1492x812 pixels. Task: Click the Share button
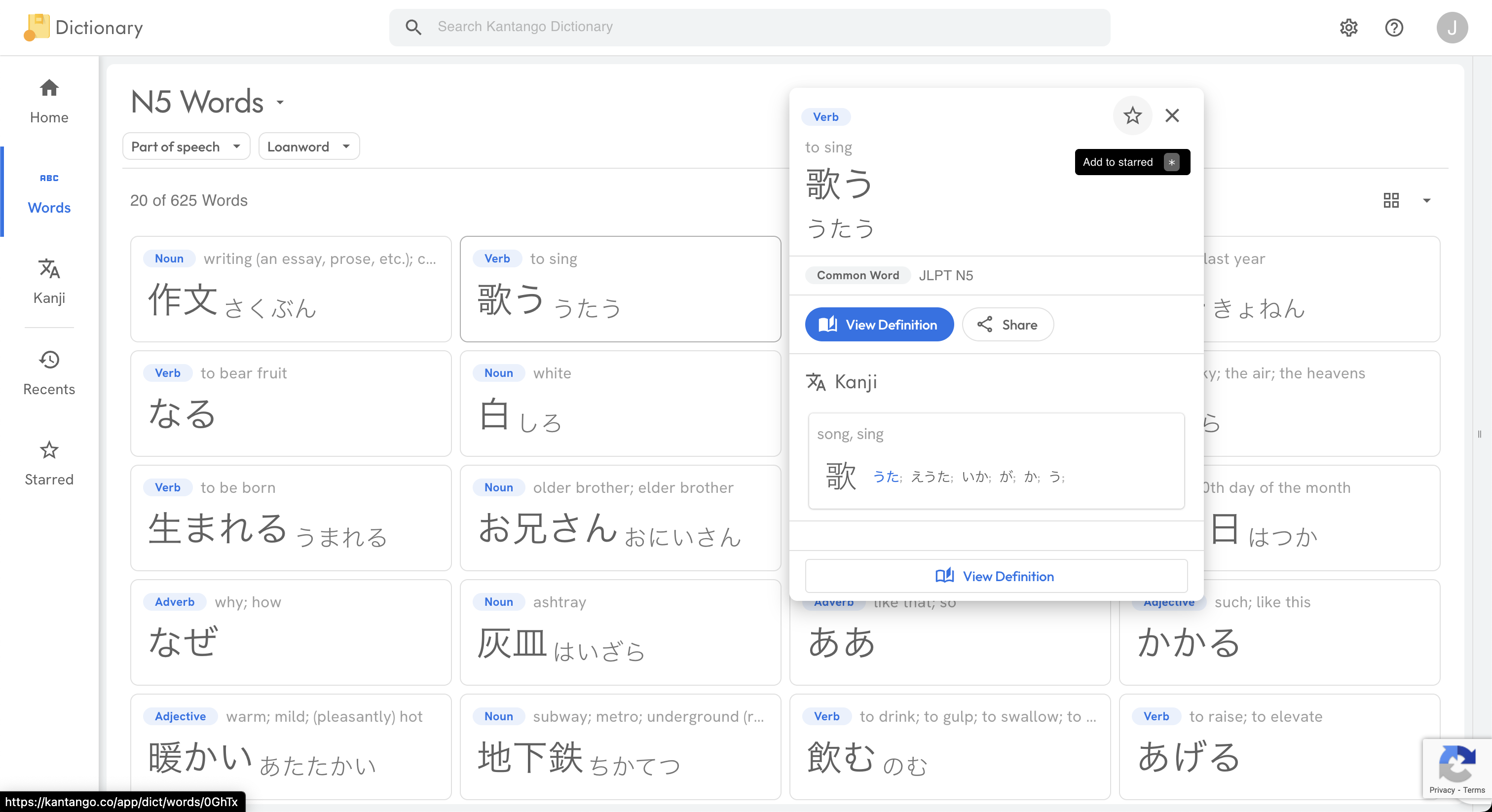pos(1007,324)
